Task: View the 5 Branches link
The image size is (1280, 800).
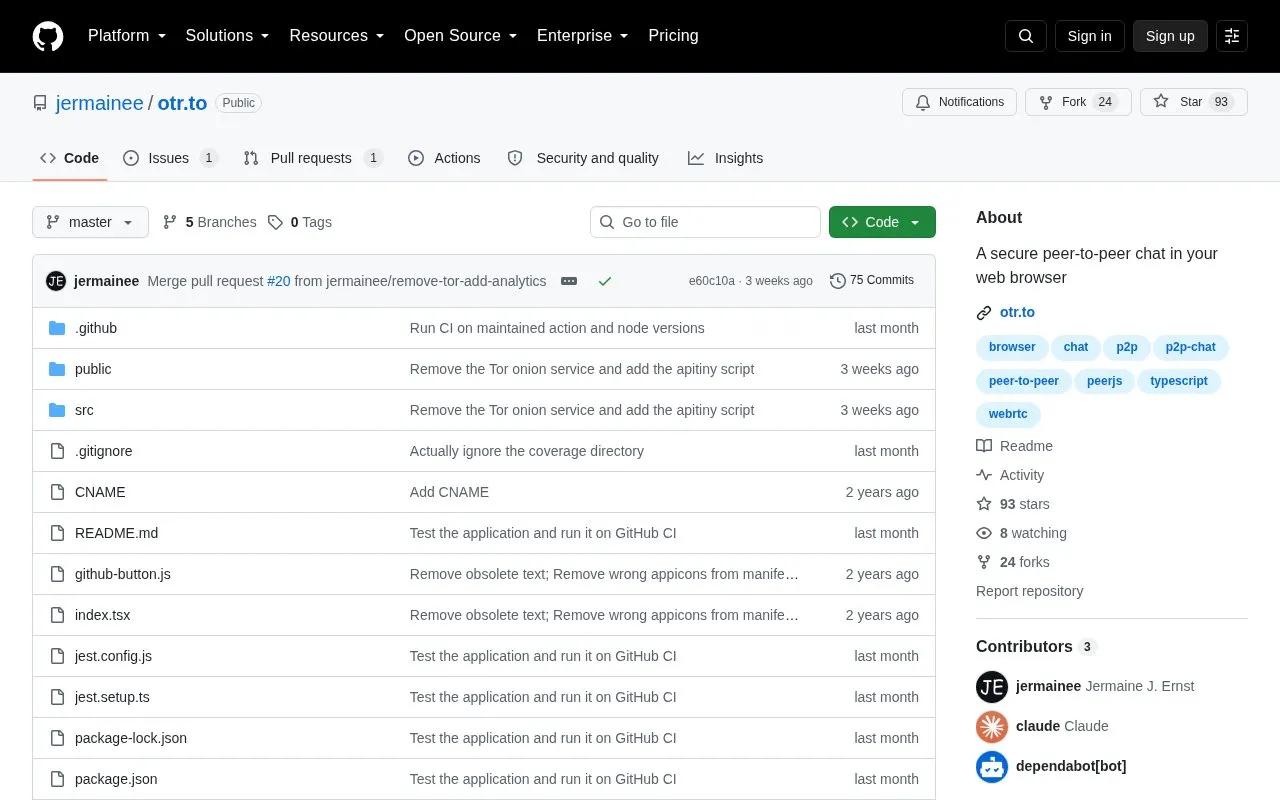Action: [210, 222]
